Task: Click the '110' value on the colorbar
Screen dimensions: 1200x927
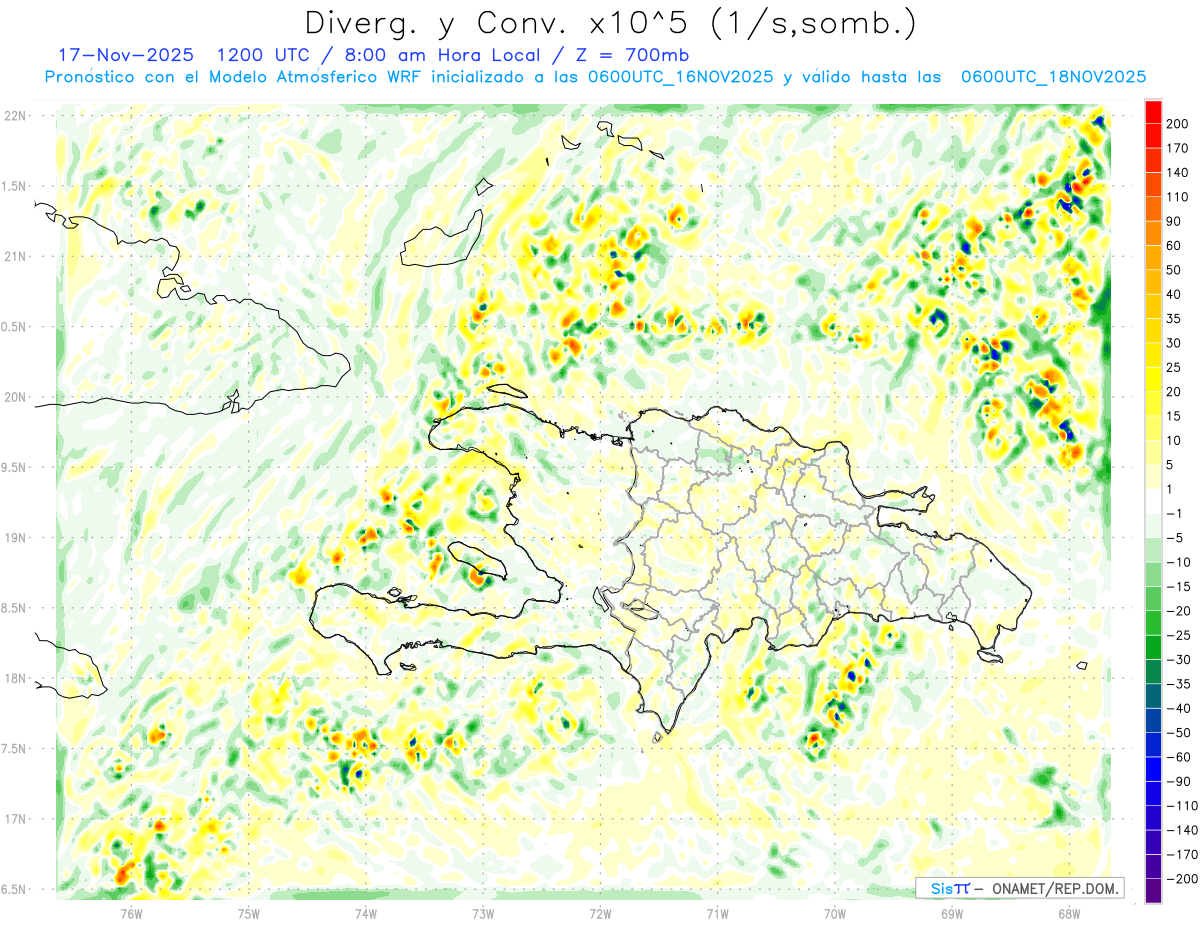Action: 1177,197
